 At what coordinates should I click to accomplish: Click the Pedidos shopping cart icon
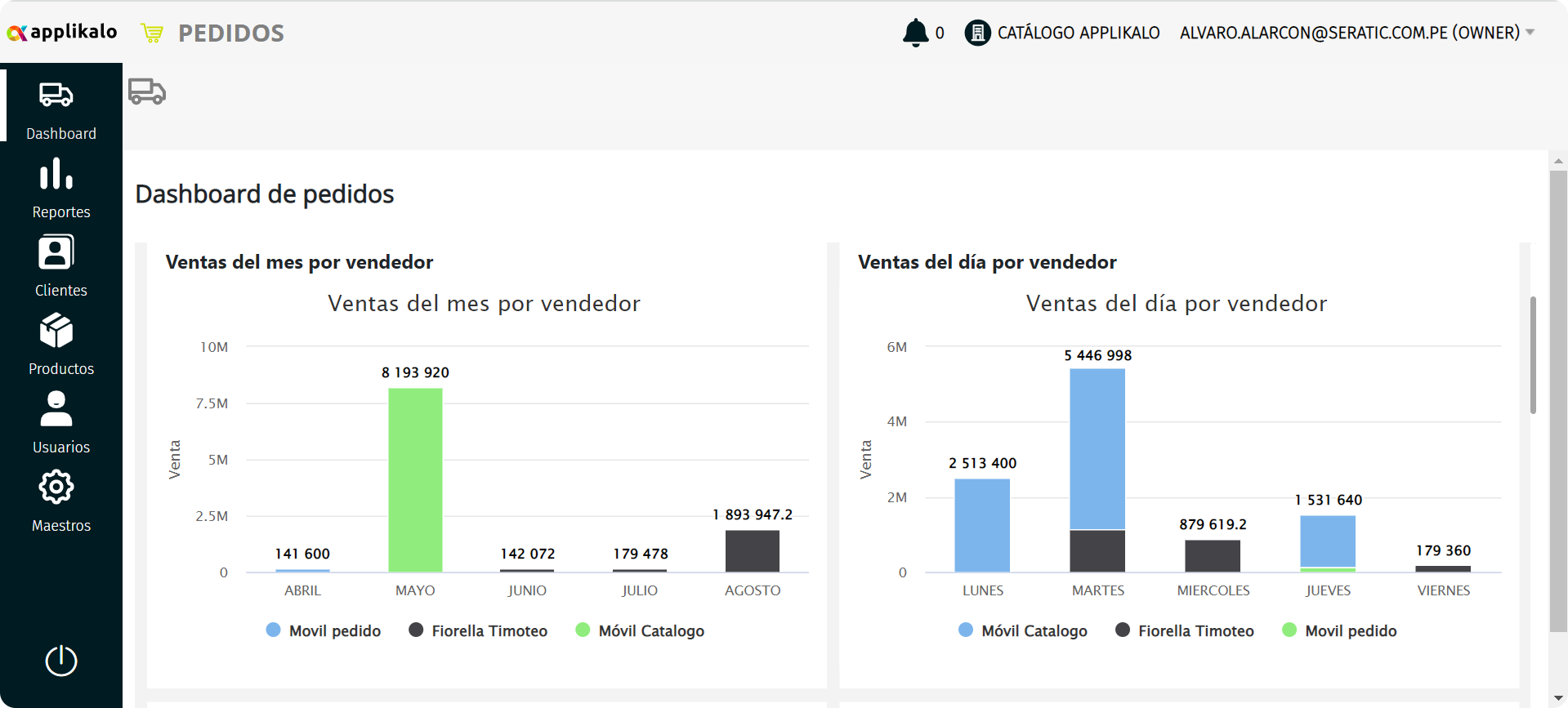152,33
